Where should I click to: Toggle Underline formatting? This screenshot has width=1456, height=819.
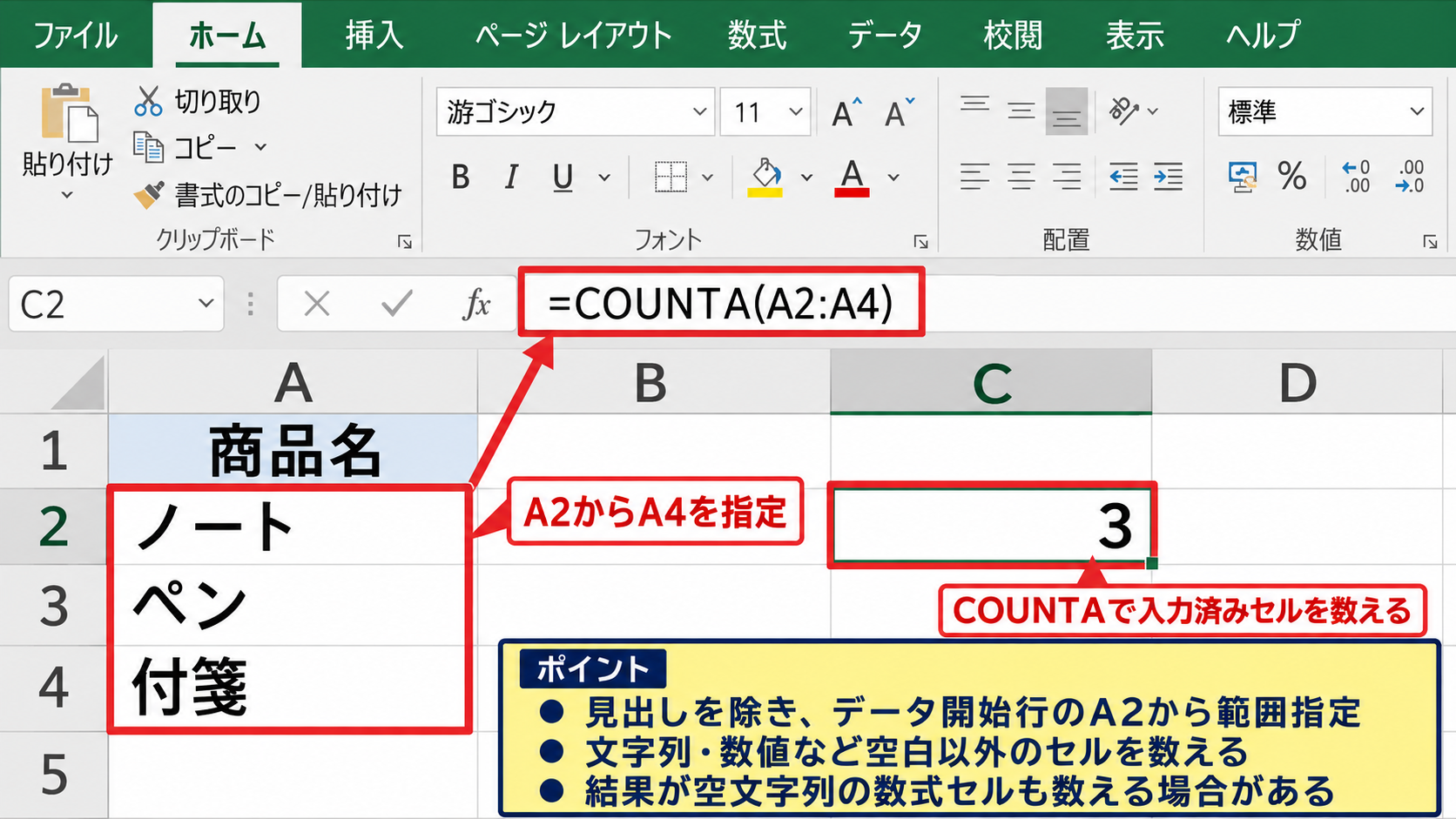pos(563,178)
